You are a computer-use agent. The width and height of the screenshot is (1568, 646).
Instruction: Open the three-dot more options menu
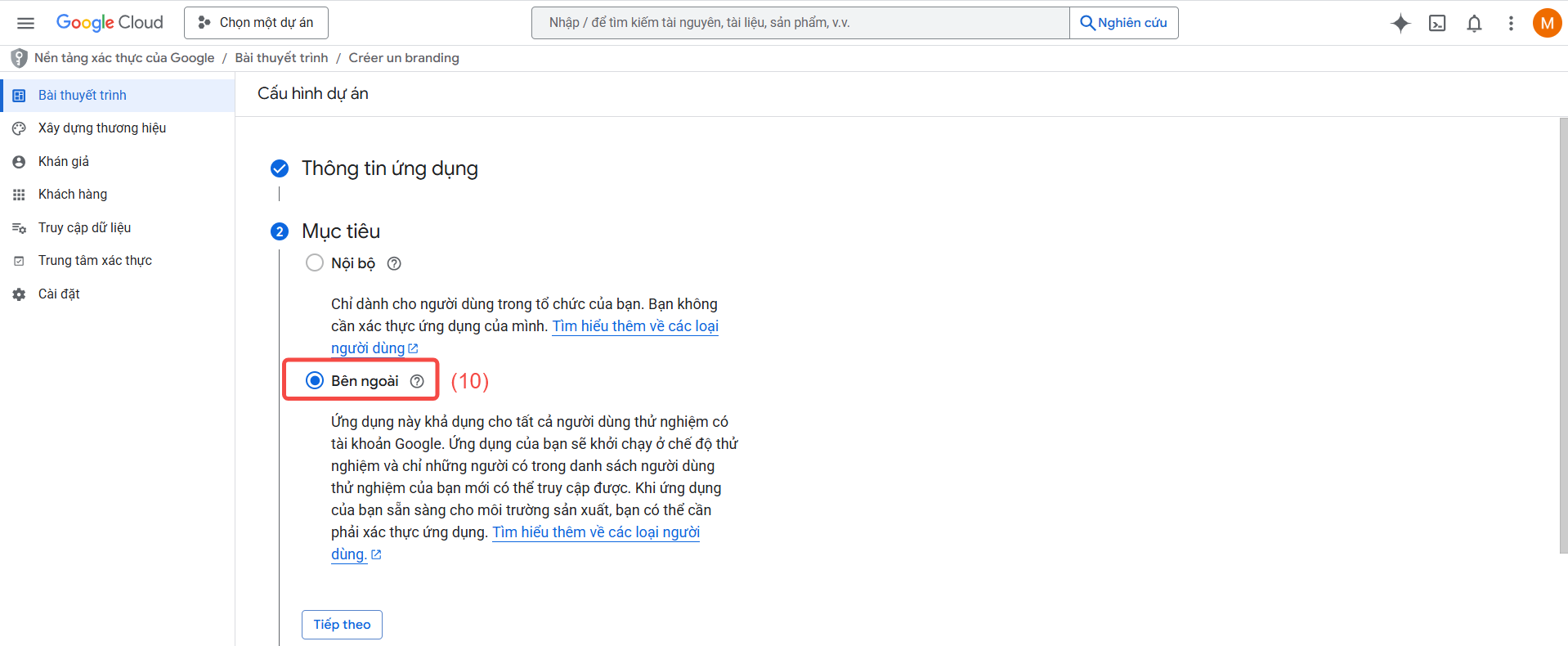[x=1511, y=23]
